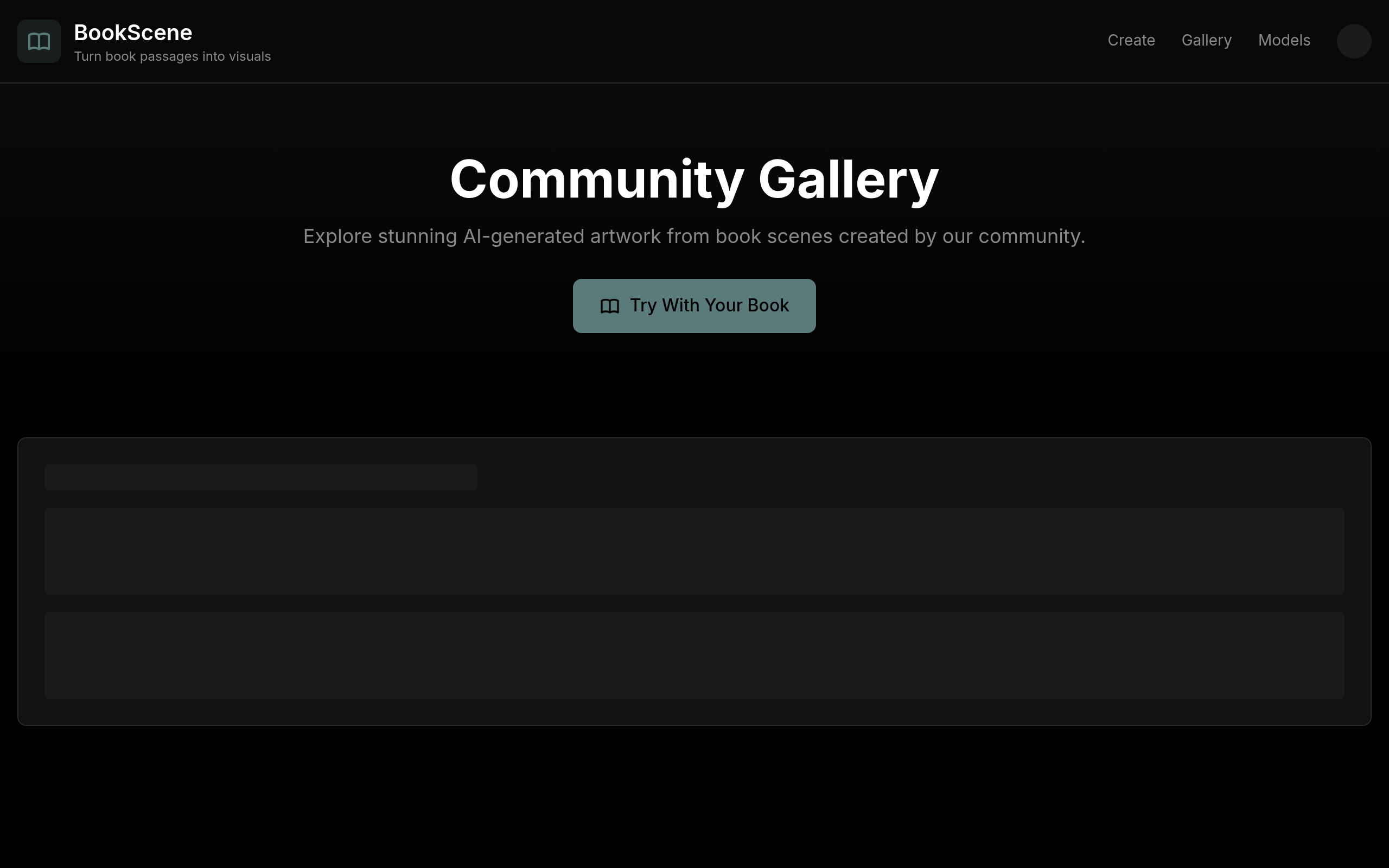Click the Community Gallery page heading
The height and width of the screenshot is (868, 1389).
pyautogui.click(x=694, y=180)
